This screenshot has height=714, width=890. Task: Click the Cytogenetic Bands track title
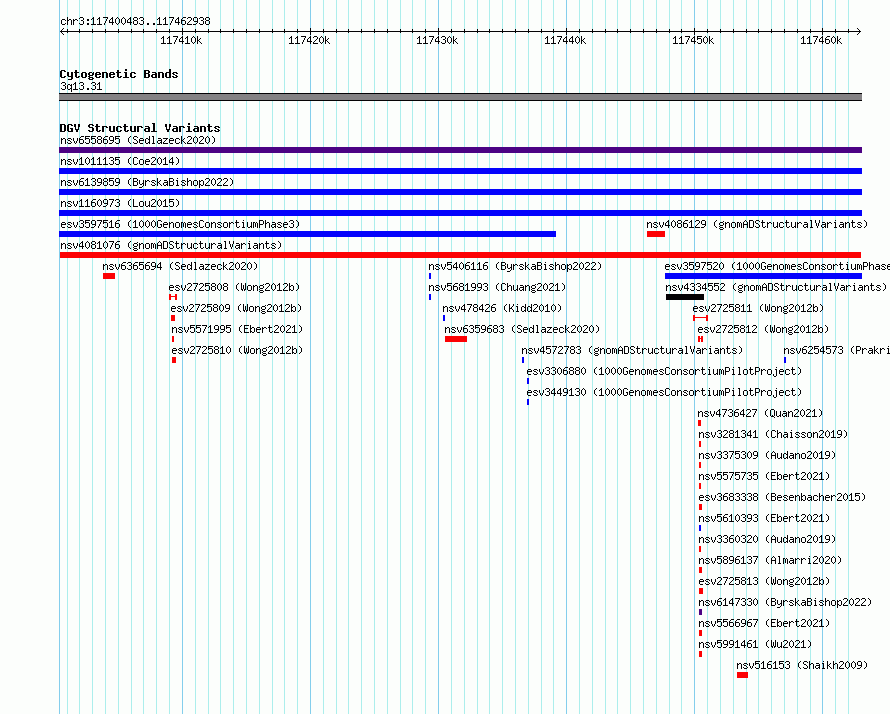tap(119, 74)
